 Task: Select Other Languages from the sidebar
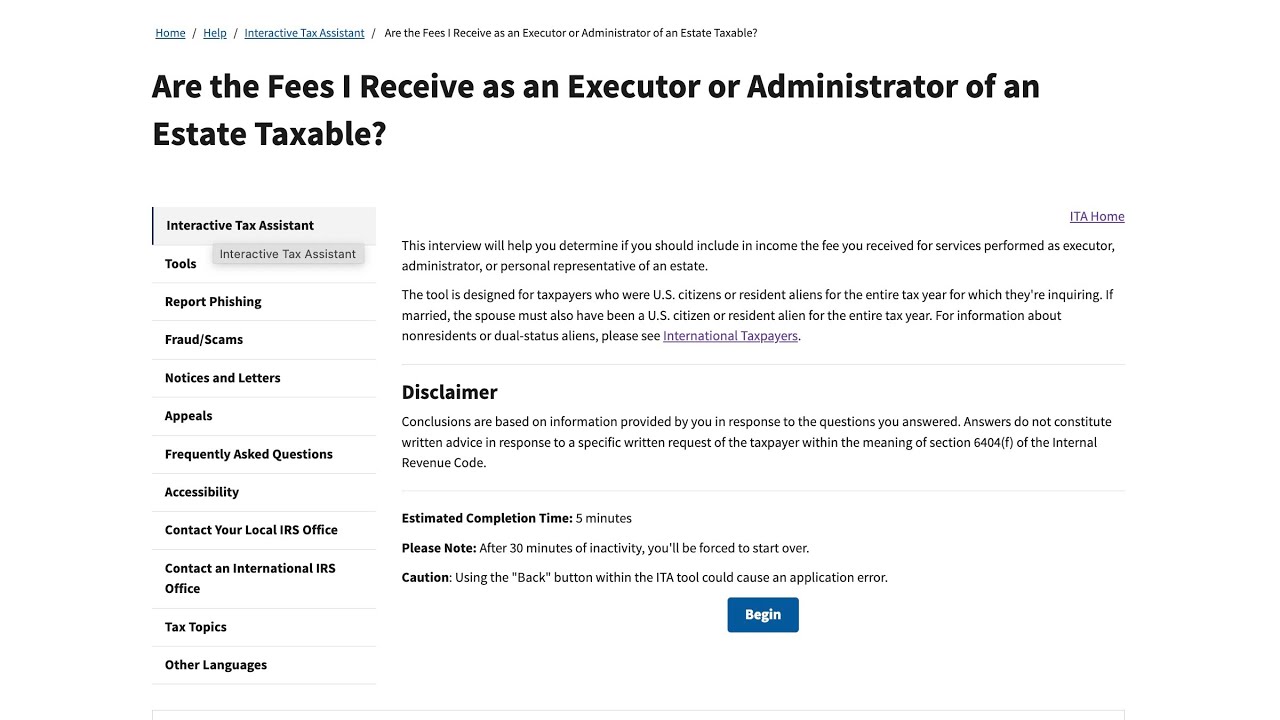216,665
